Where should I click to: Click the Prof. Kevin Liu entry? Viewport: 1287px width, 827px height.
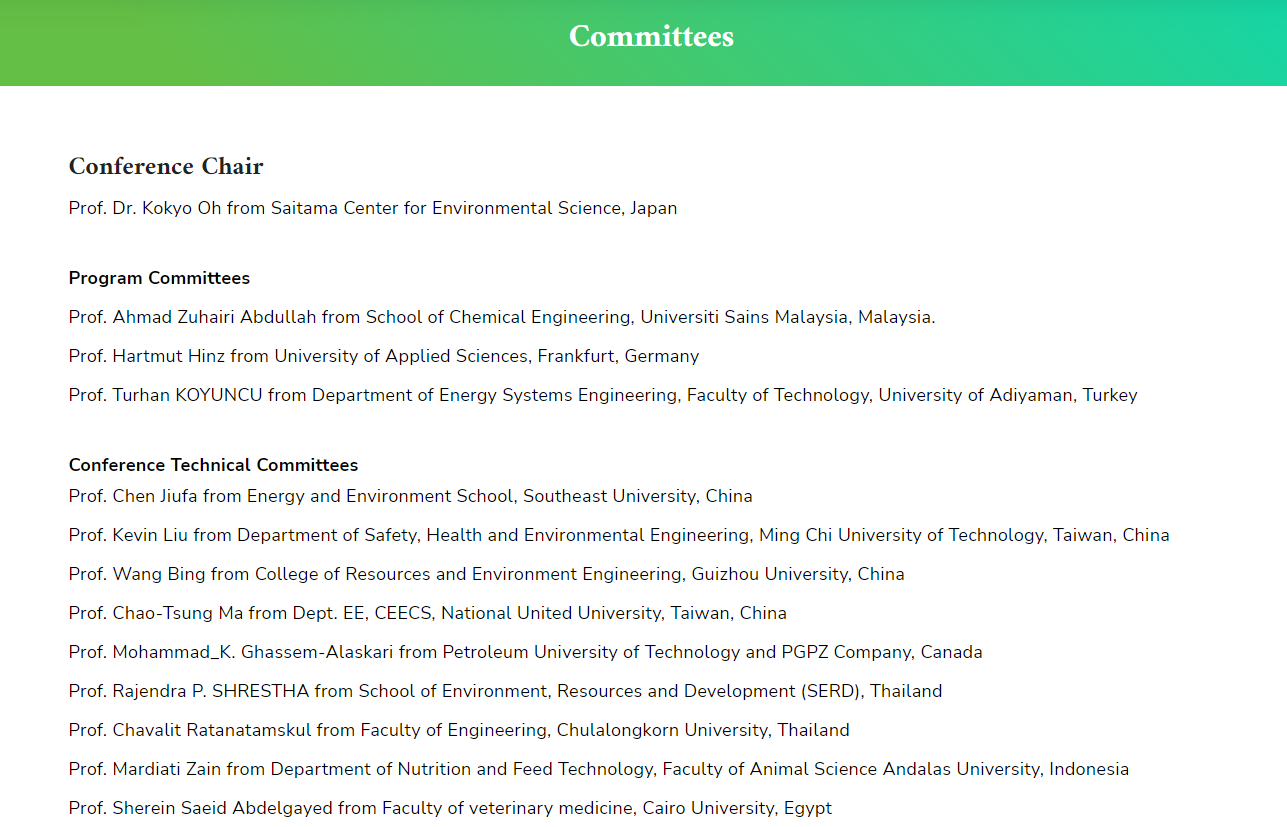tap(619, 535)
